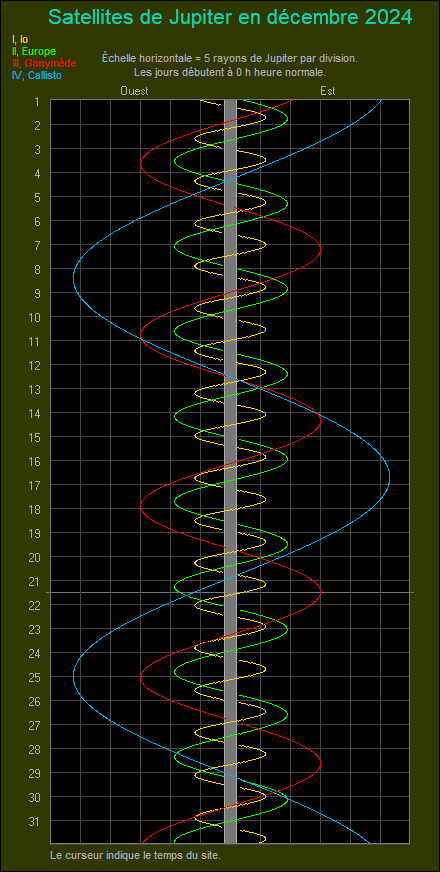
Task: Click day 8 on the vertical axis
Action: point(37,269)
